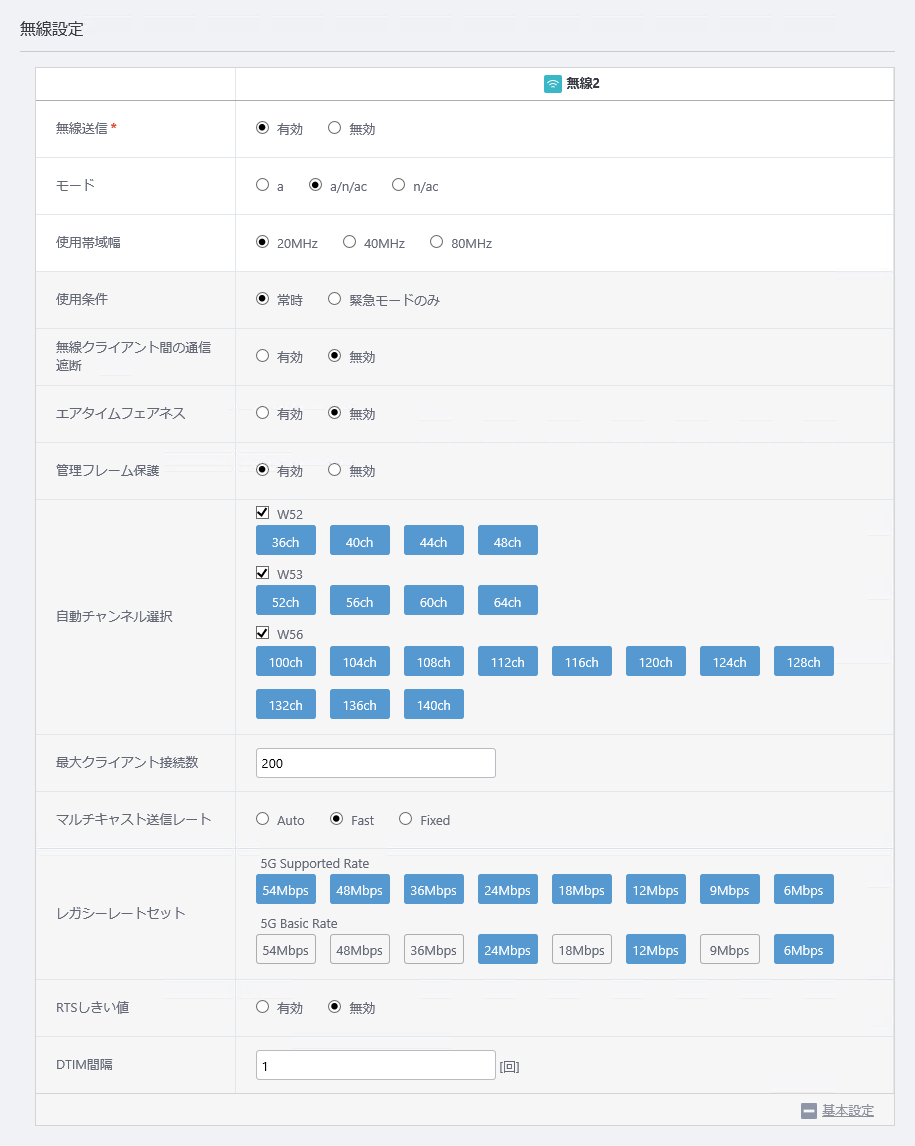This screenshot has height=1146, width=915.
Task: Toggle channel 52ch
Action: pyautogui.click(x=286, y=601)
